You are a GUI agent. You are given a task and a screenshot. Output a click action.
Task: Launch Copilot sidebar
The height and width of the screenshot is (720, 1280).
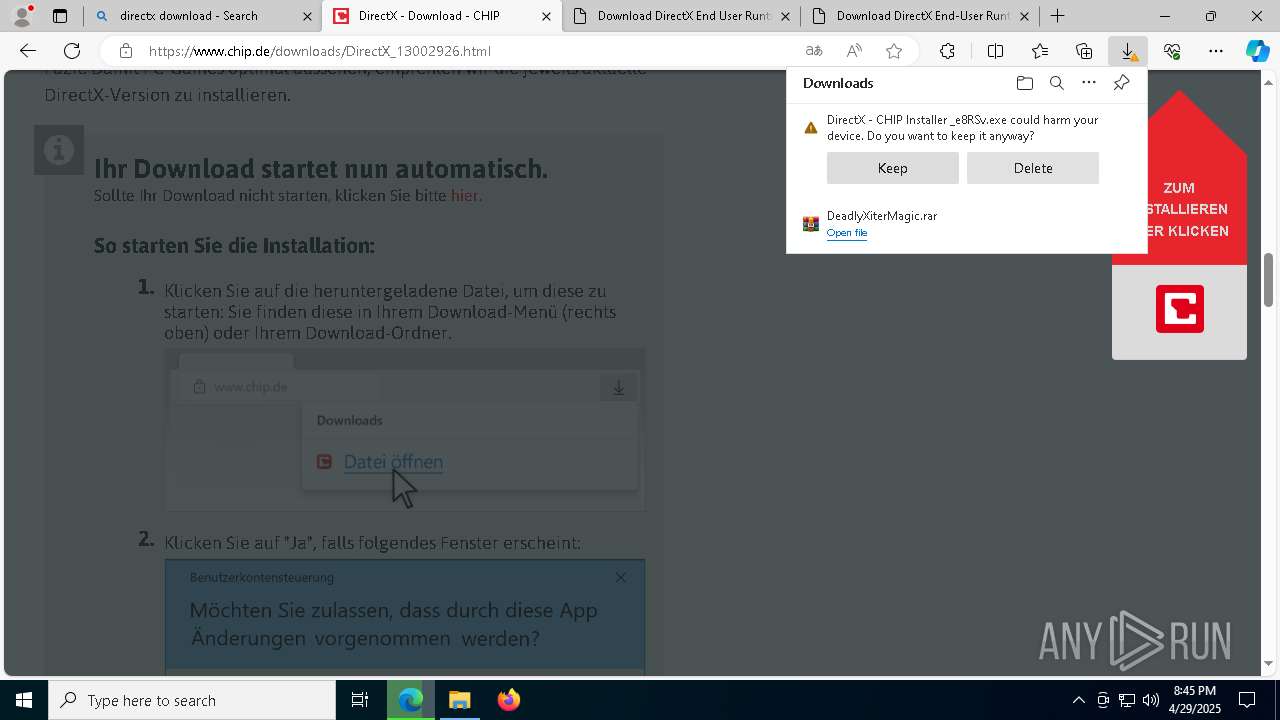pyautogui.click(x=1258, y=51)
